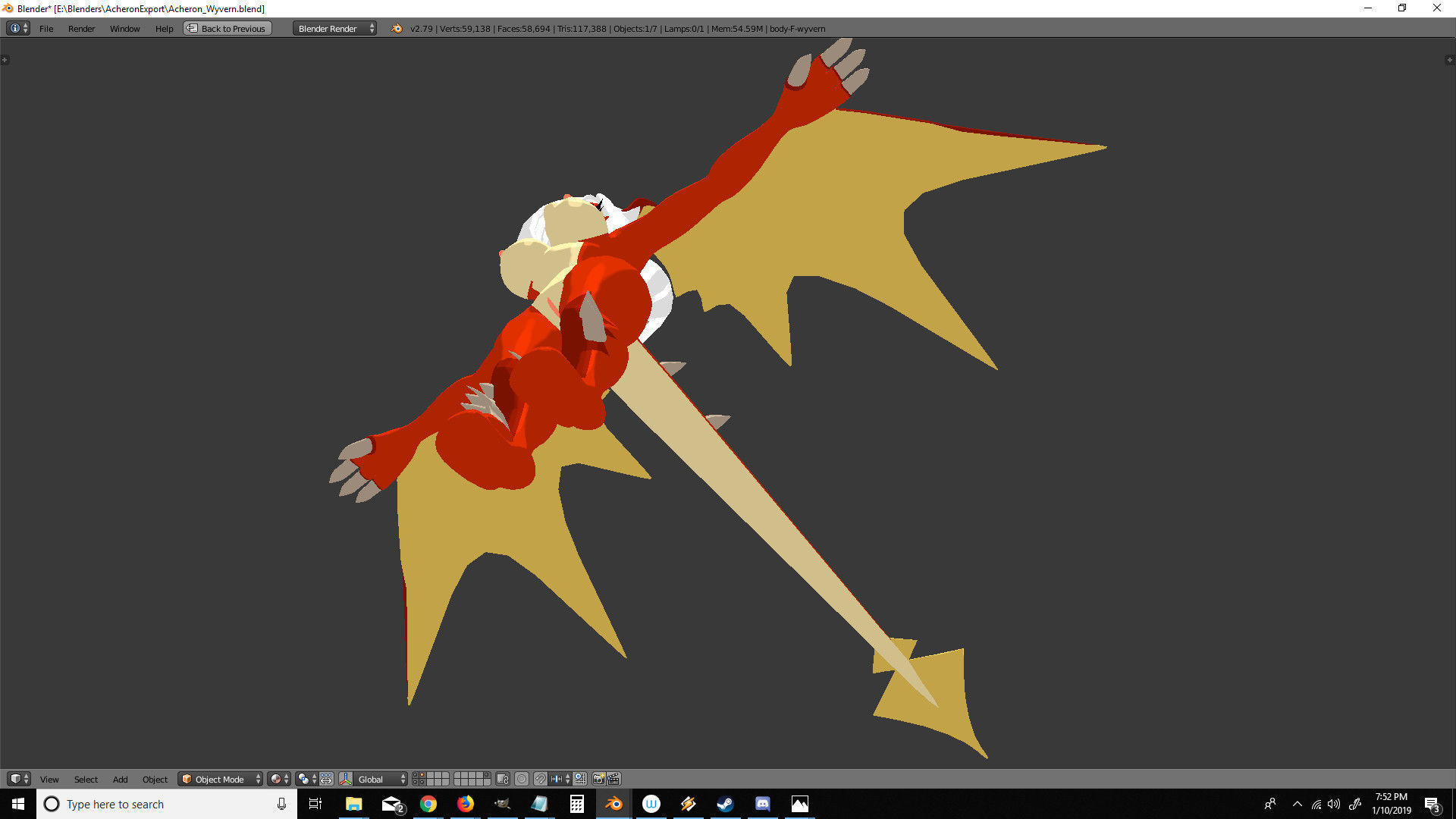
Task: Open the File menu
Action: pos(46,29)
